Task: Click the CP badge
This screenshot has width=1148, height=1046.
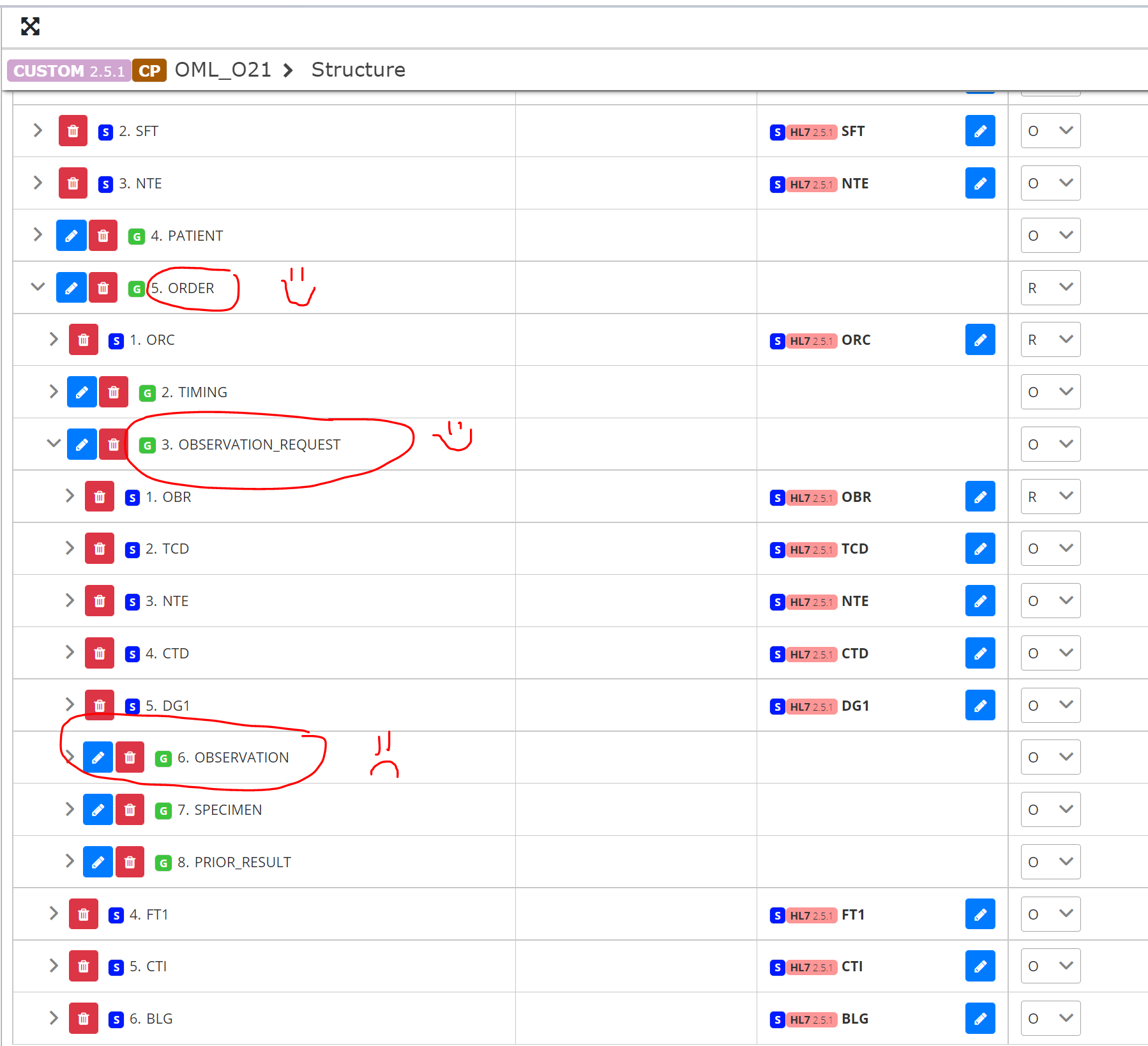Action: pyautogui.click(x=149, y=70)
